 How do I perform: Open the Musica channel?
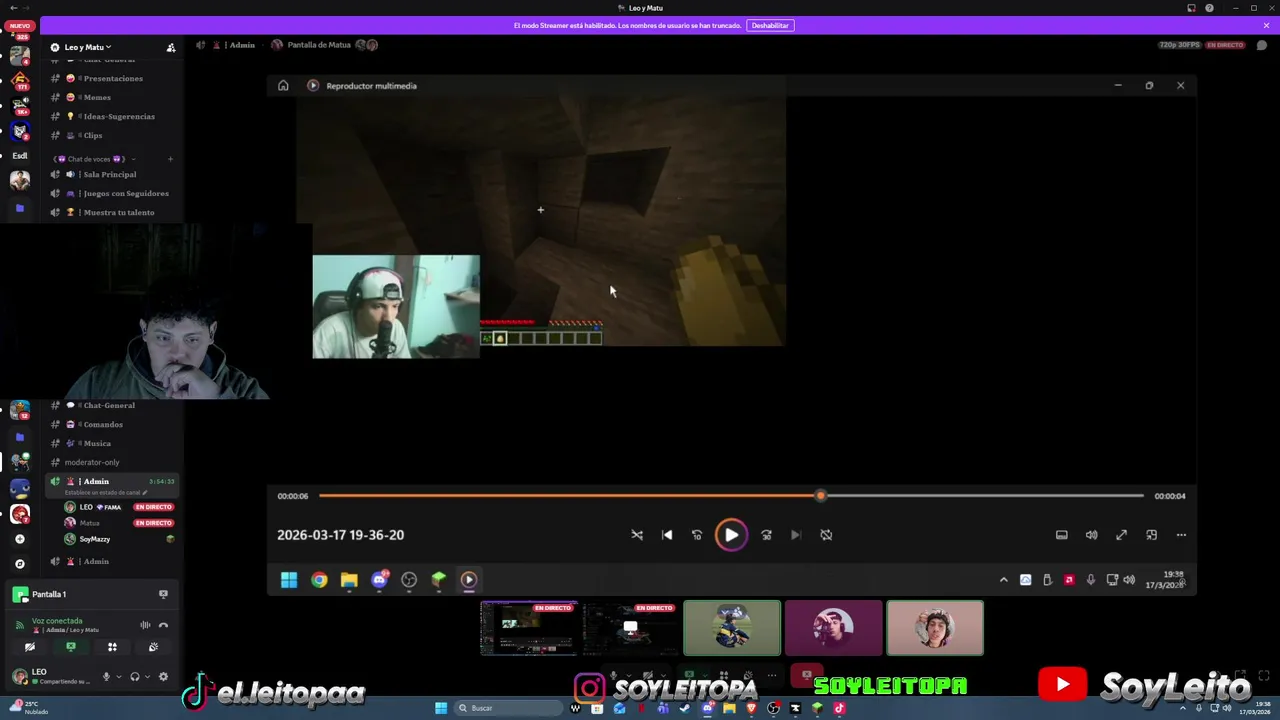113,443
